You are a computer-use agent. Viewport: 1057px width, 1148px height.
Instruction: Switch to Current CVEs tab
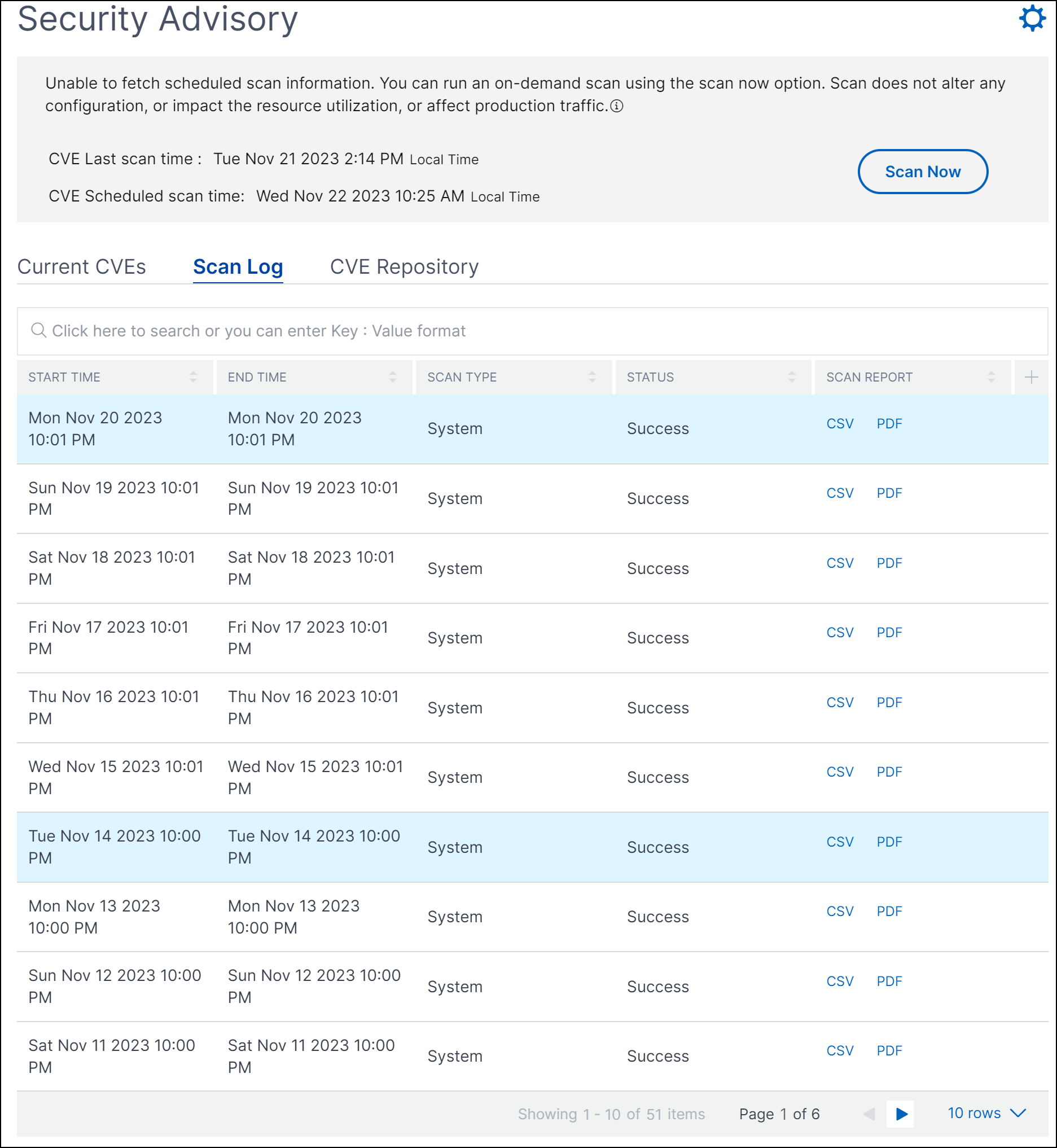[82, 266]
